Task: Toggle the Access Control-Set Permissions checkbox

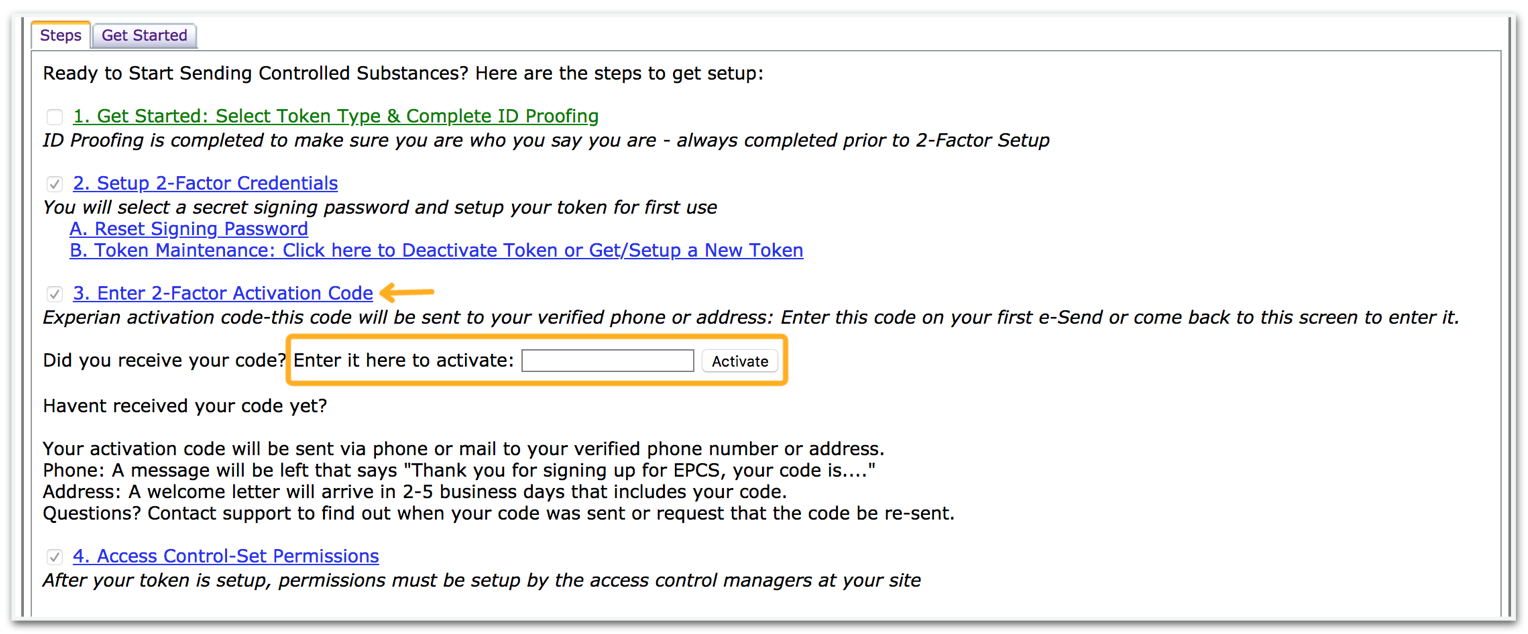Action: coord(55,557)
